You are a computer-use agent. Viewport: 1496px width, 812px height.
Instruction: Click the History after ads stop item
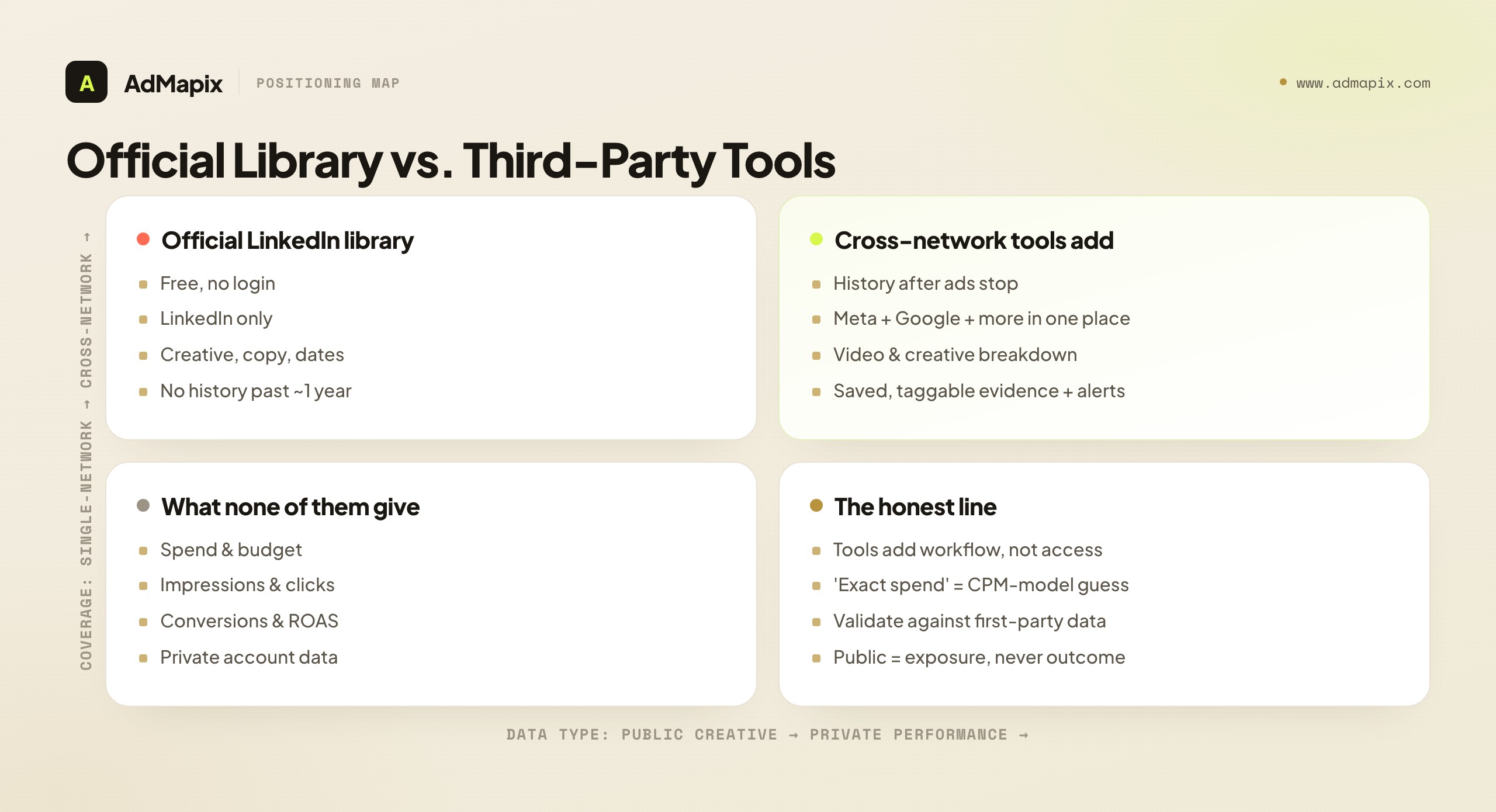coord(926,284)
